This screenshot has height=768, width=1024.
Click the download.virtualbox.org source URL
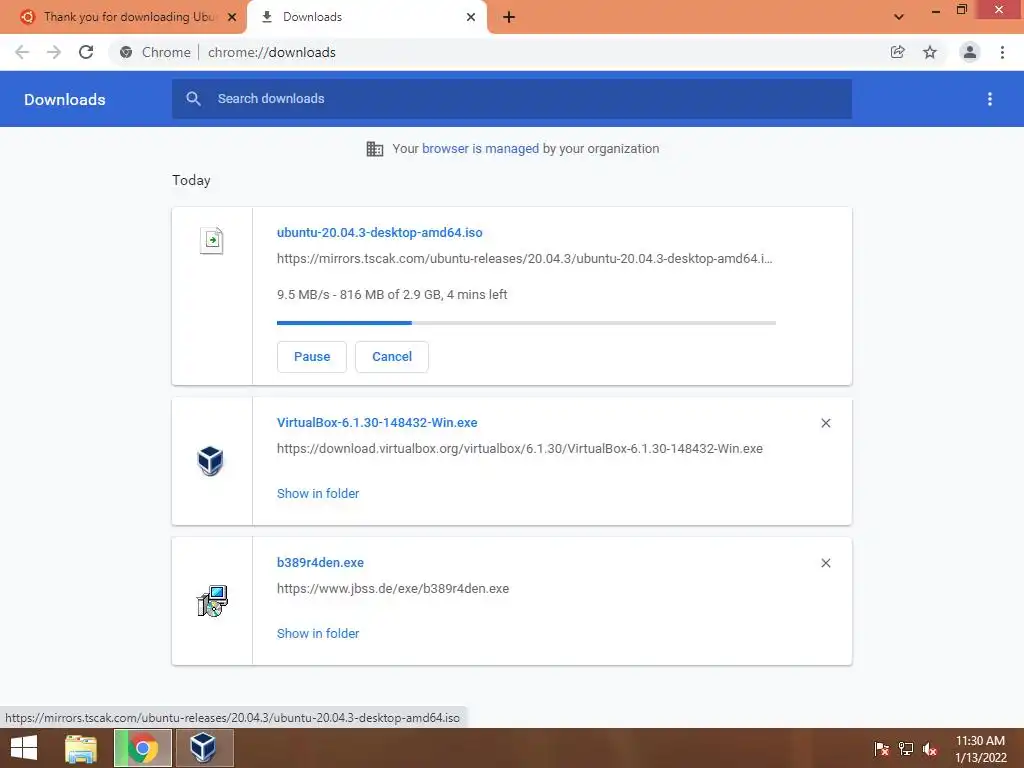[520, 449]
